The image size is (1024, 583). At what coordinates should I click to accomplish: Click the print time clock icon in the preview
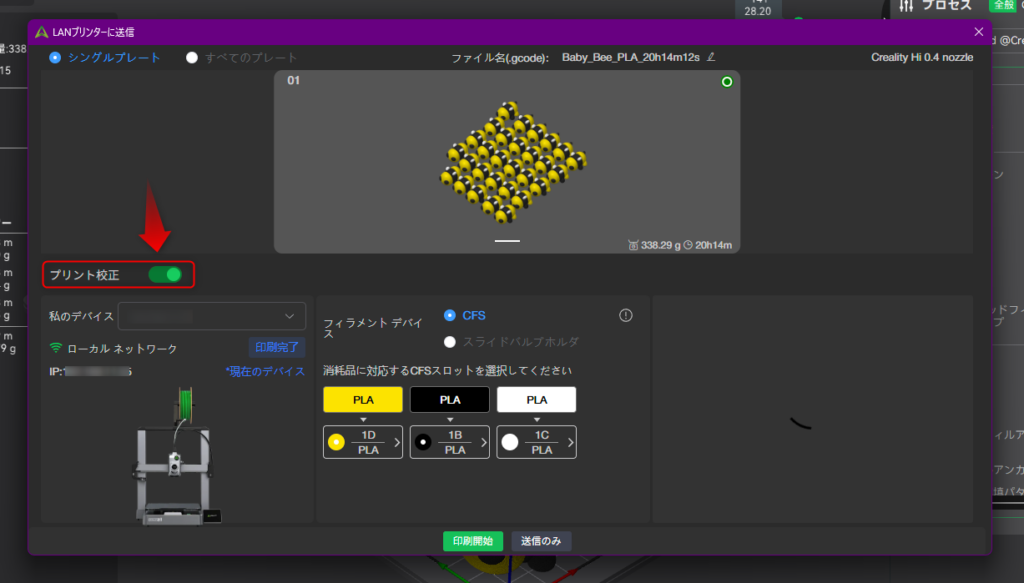(x=689, y=245)
